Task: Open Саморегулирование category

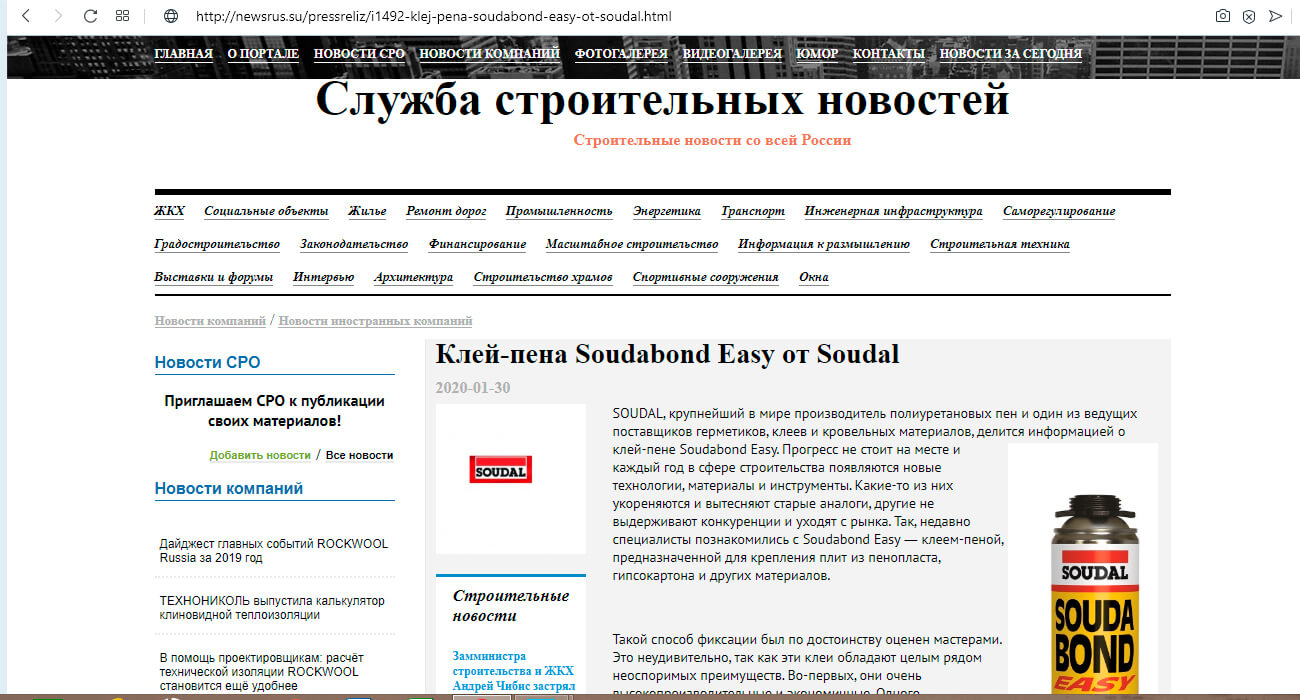Action: 1059,211
